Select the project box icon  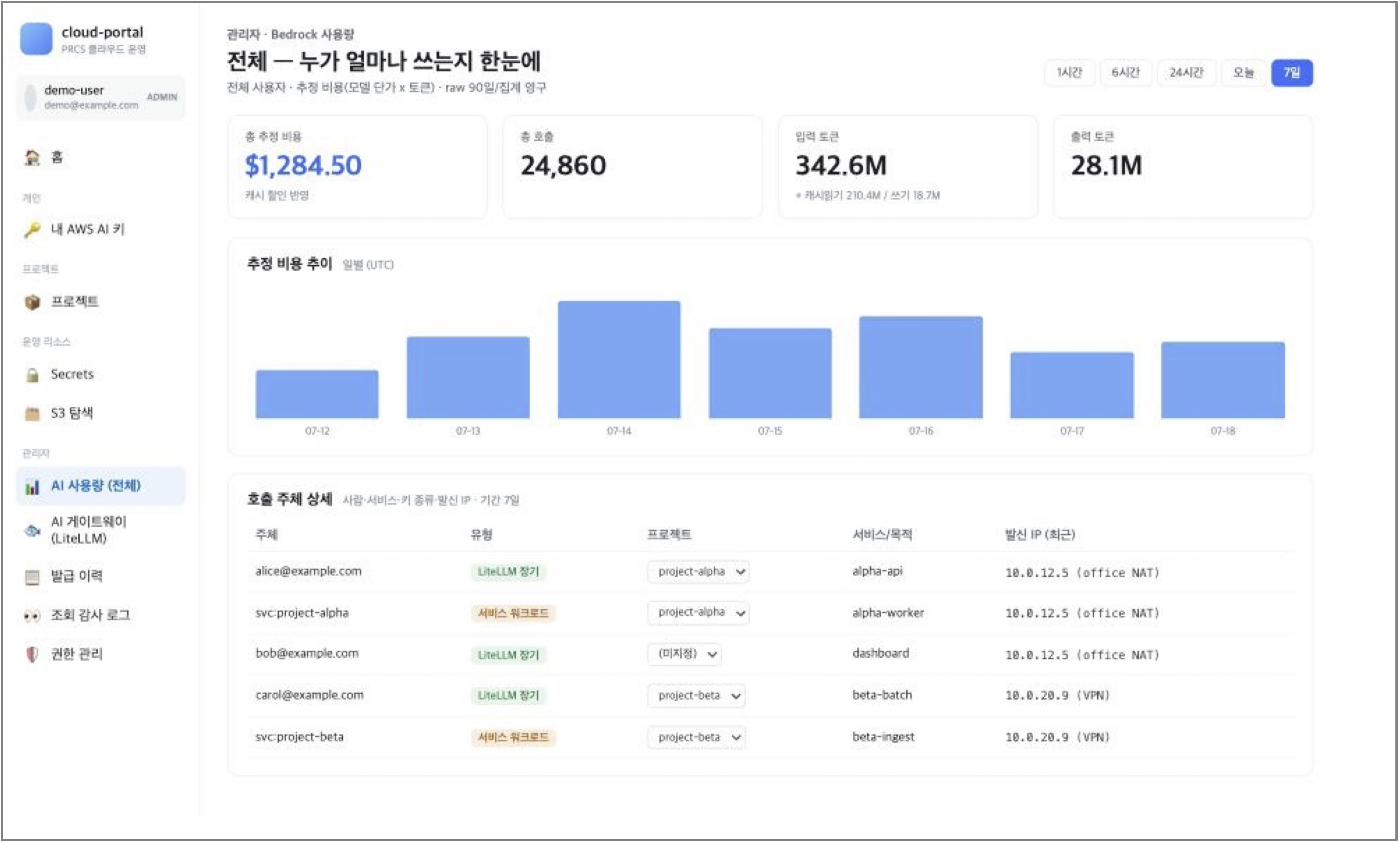coord(32,302)
